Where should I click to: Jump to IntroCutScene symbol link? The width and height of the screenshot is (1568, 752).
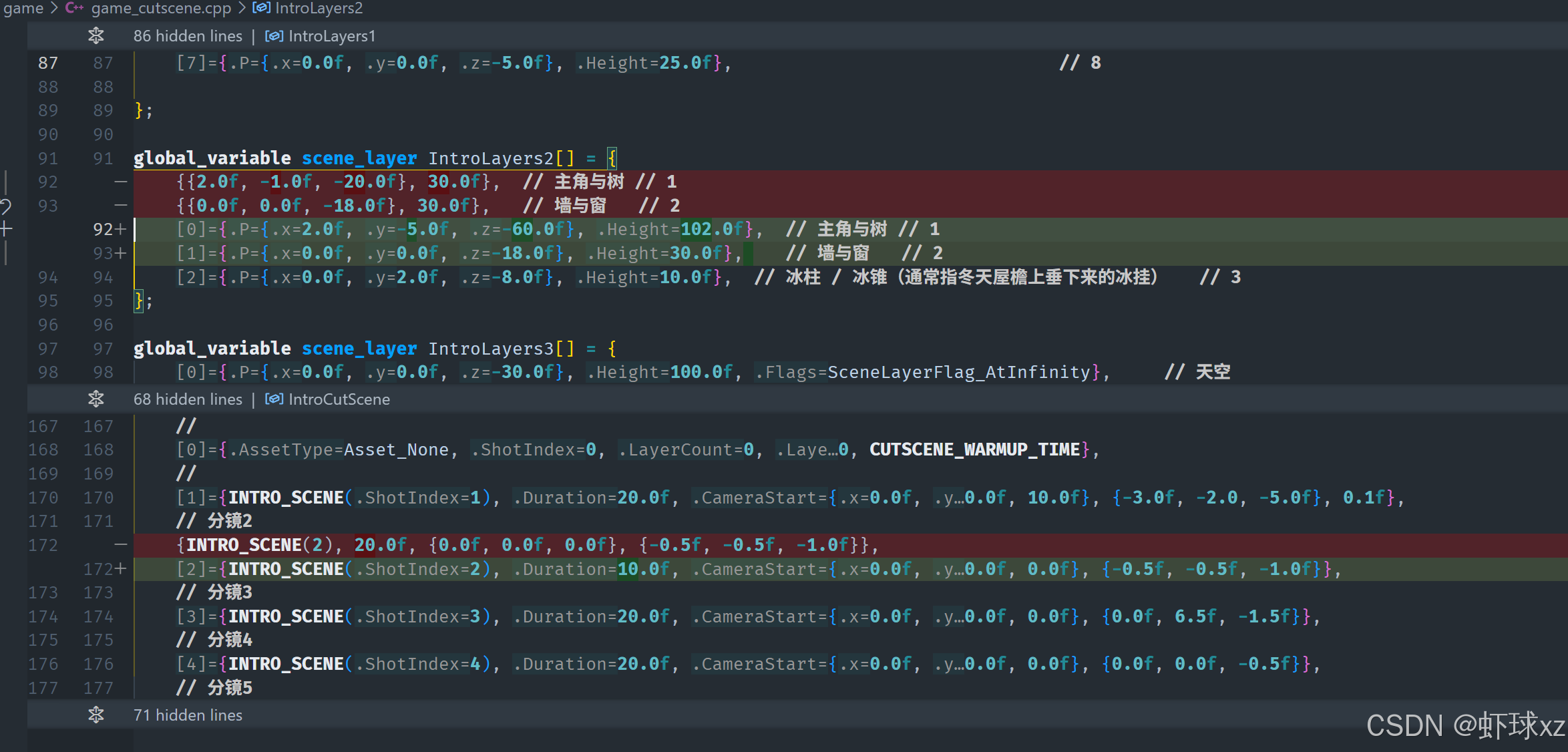click(x=339, y=399)
